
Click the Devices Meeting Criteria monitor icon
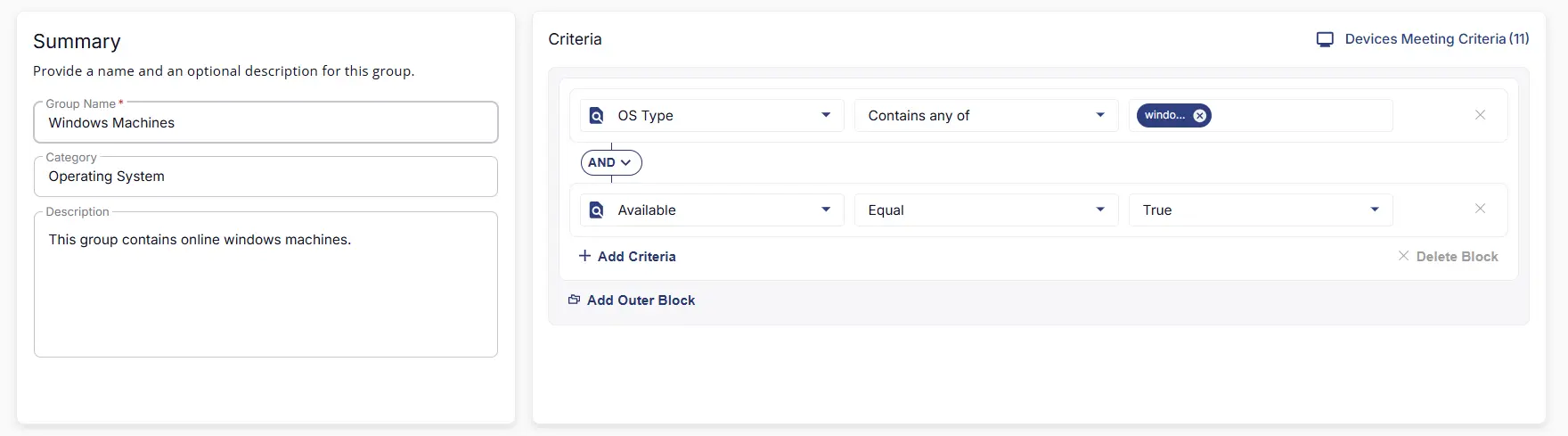point(1325,39)
